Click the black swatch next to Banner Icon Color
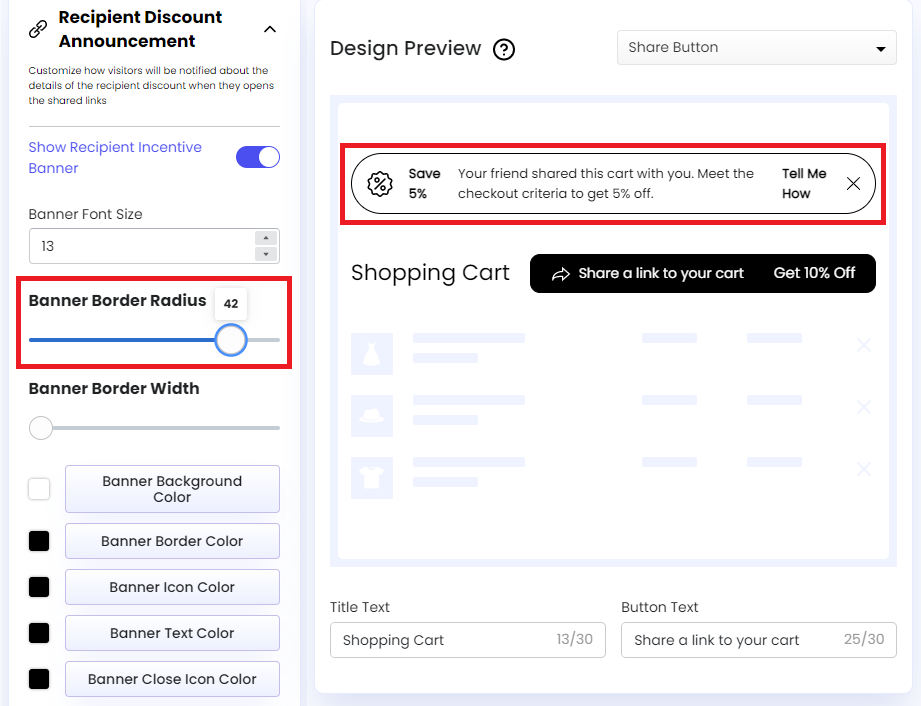 39,587
